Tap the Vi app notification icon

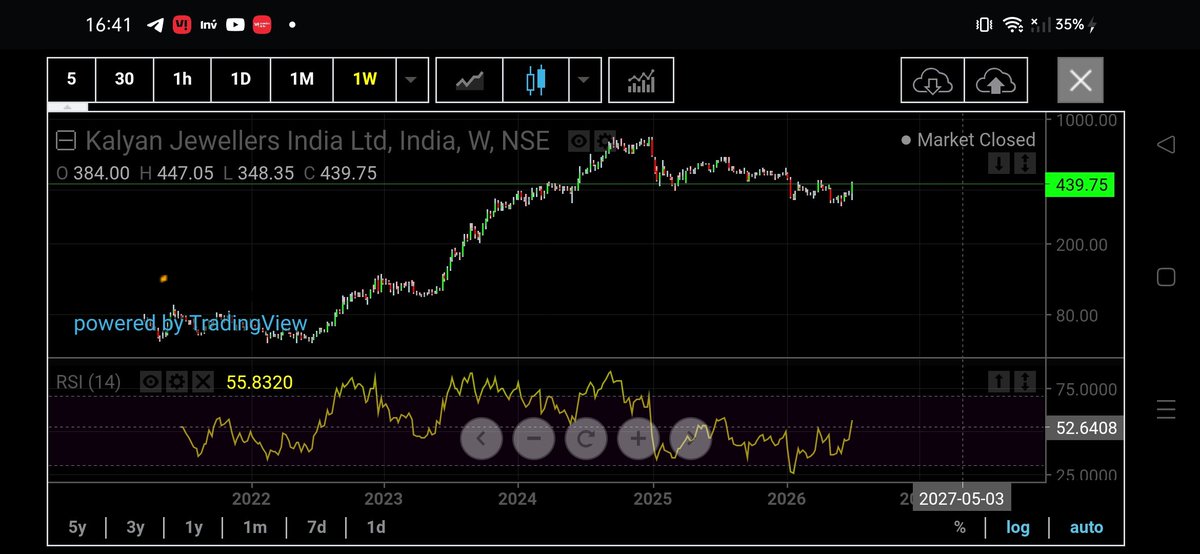183,24
